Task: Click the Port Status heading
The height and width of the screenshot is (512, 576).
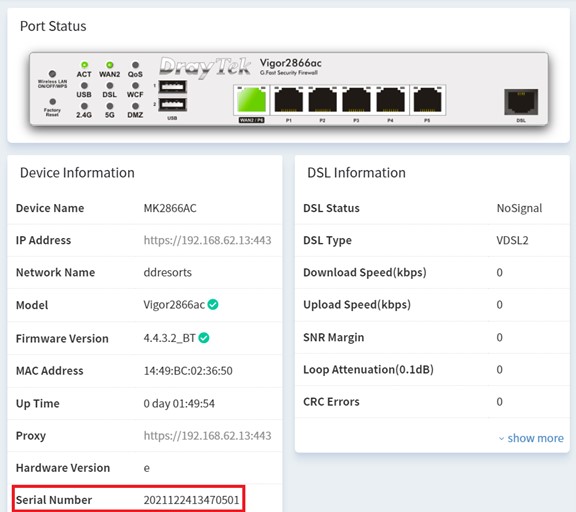Action: [x=53, y=26]
